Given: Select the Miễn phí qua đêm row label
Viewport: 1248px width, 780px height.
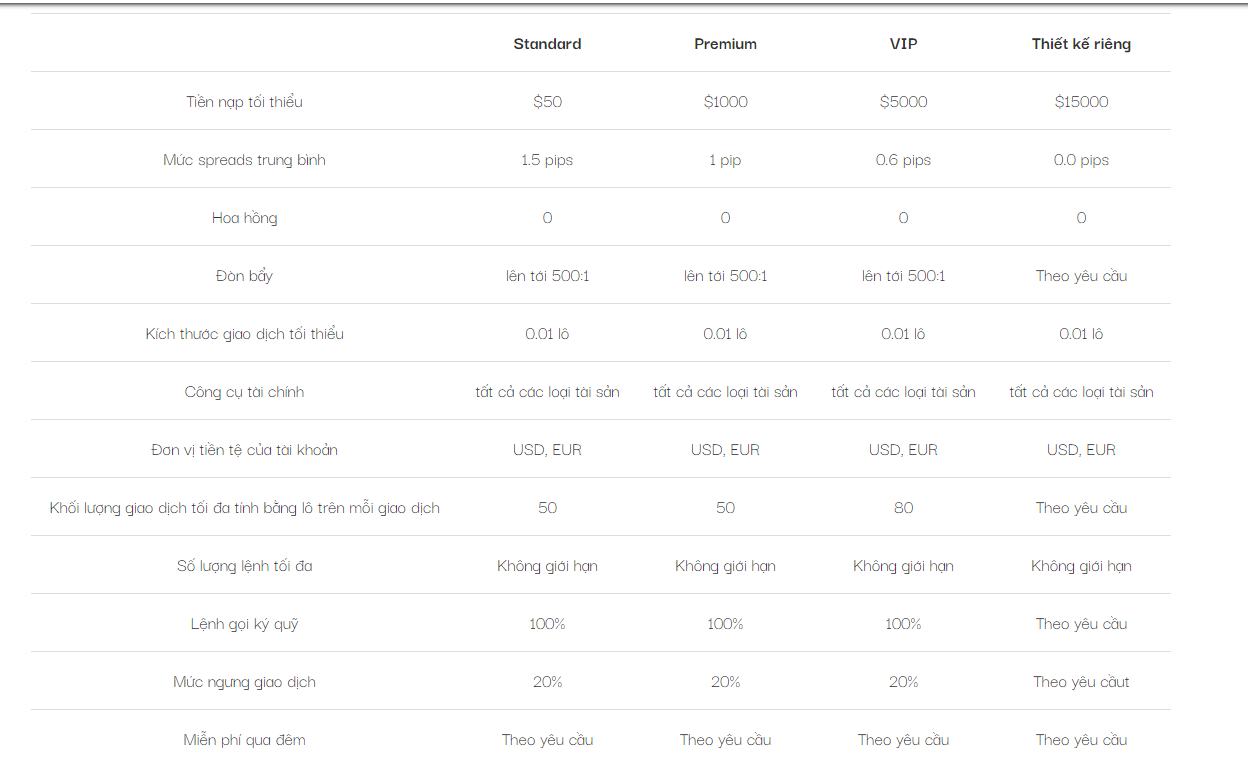Looking at the screenshot, I should click(244, 740).
